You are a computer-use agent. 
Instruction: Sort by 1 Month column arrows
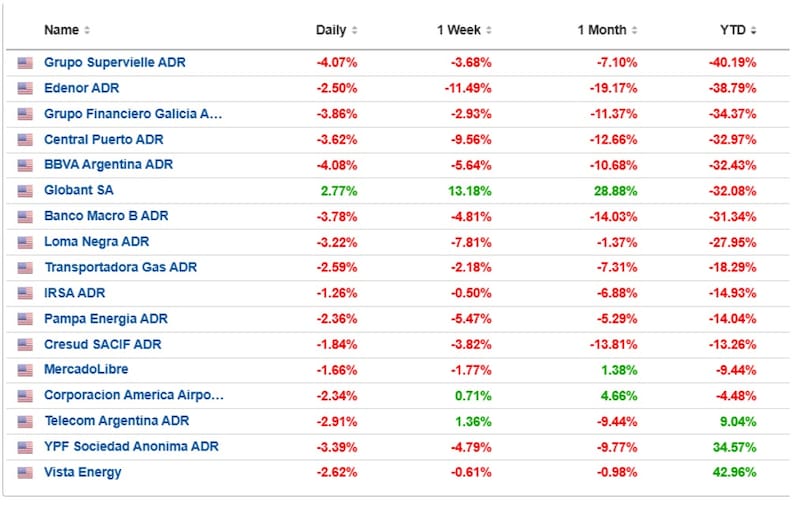coord(634,30)
